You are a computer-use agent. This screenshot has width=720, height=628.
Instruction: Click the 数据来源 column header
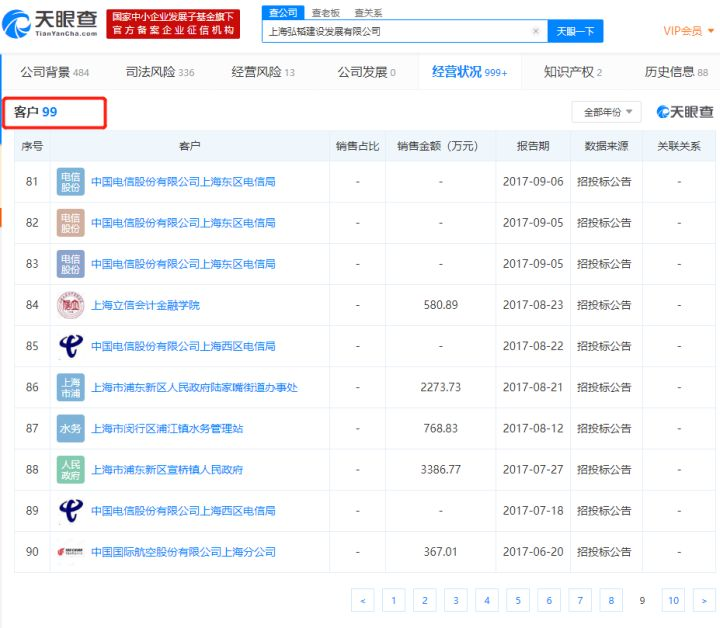click(x=606, y=146)
